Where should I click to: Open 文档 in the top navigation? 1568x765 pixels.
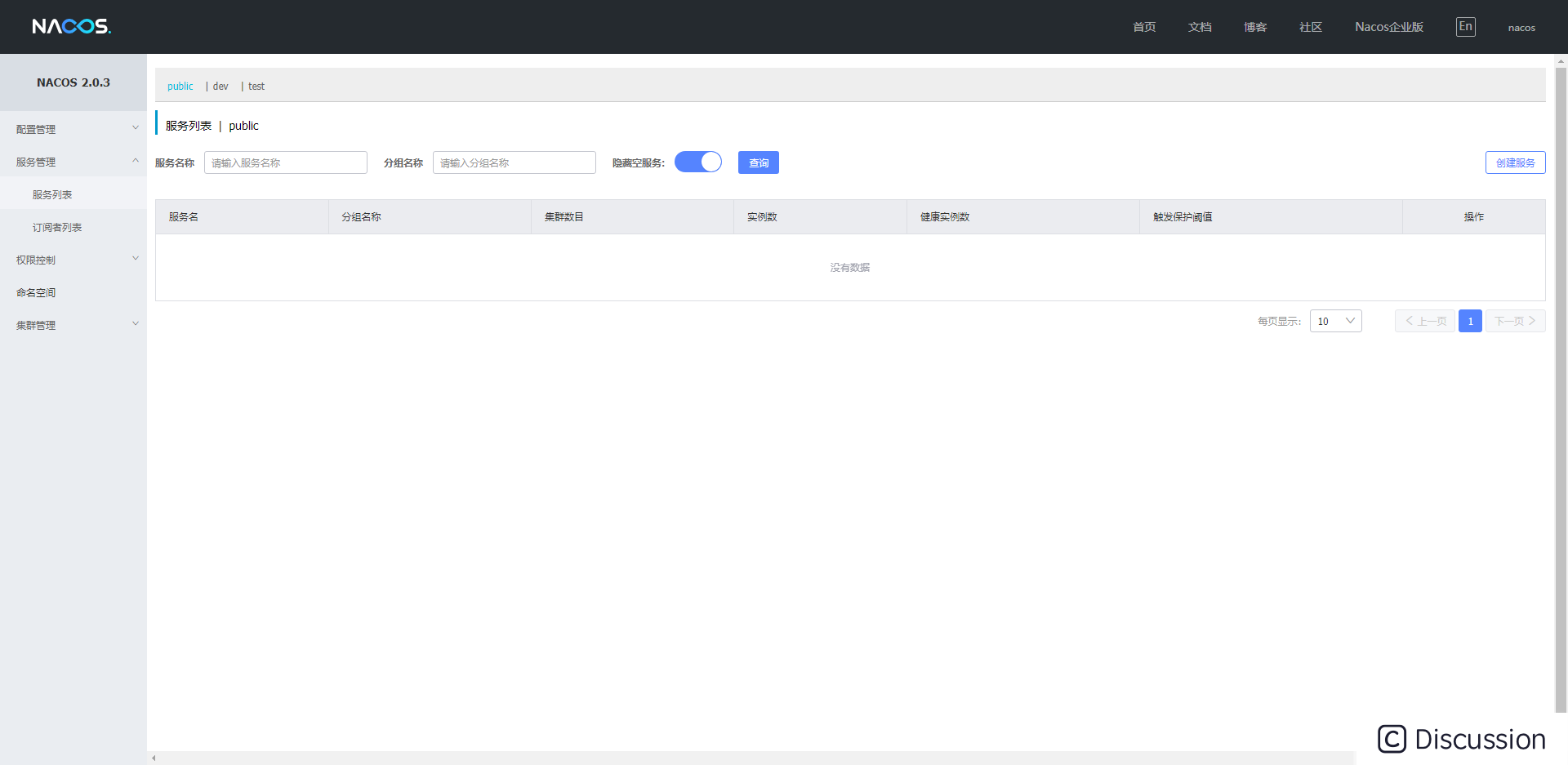pyautogui.click(x=1200, y=27)
